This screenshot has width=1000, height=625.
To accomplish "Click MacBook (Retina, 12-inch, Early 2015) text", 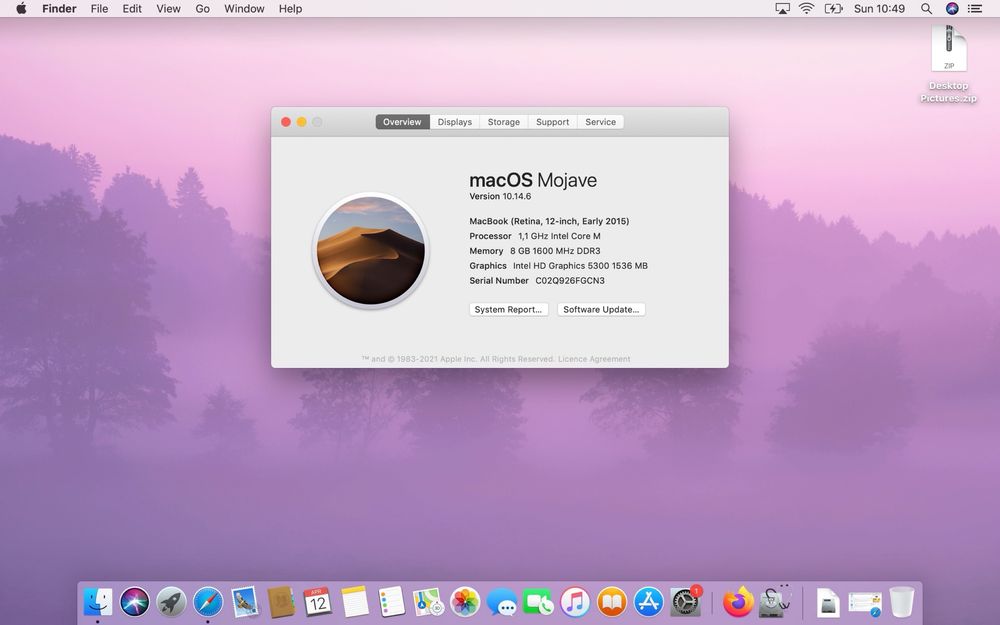I will [549, 221].
